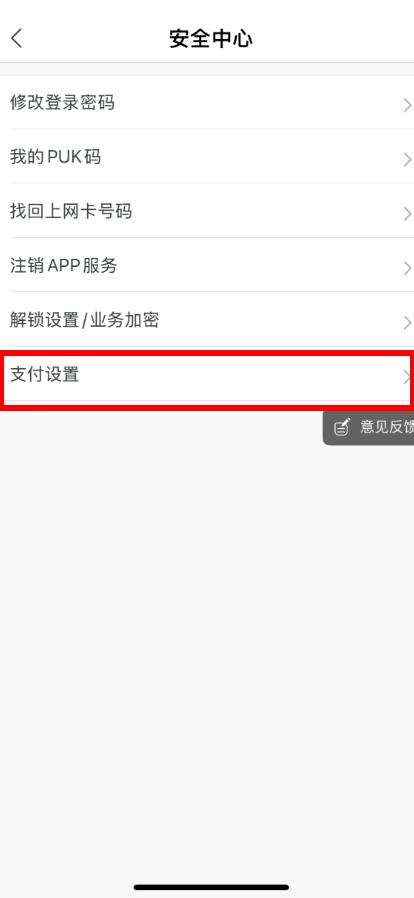Select 我的PUK码 entry
The width and height of the screenshot is (414, 898).
207,156
